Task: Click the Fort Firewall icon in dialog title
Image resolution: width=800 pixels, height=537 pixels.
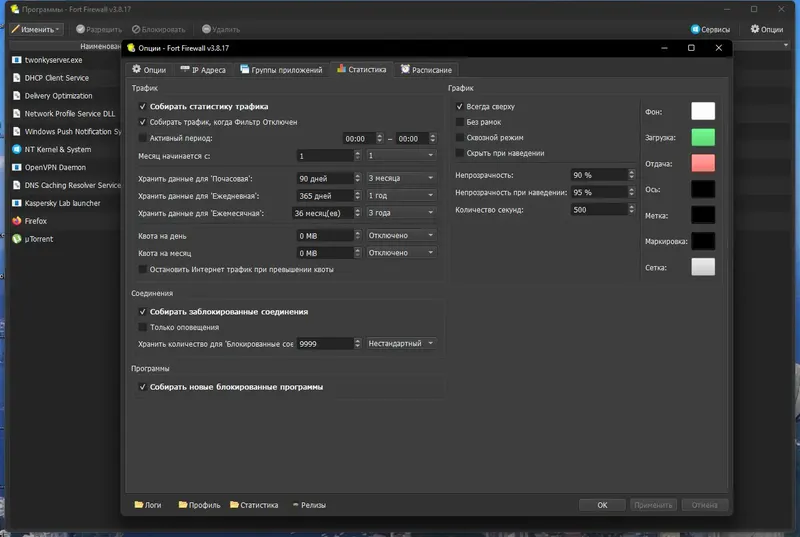Action: pos(131,48)
